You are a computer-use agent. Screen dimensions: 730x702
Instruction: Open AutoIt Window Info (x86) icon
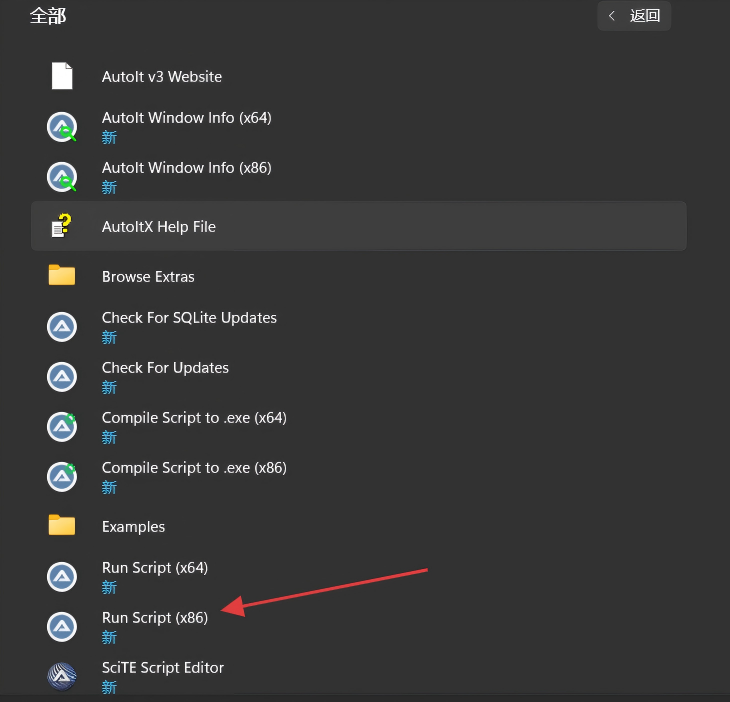tap(62, 177)
